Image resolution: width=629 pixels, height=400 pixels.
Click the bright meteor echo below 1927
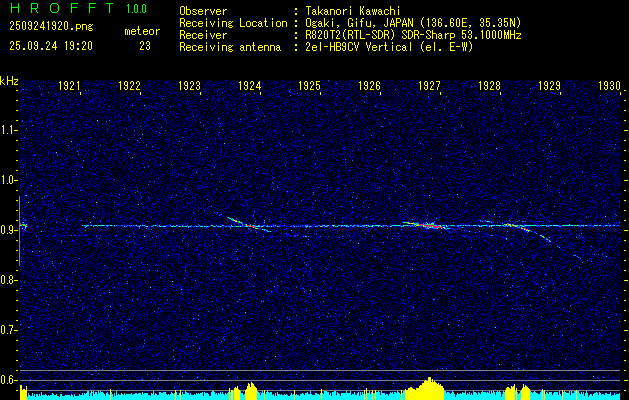[430, 226]
